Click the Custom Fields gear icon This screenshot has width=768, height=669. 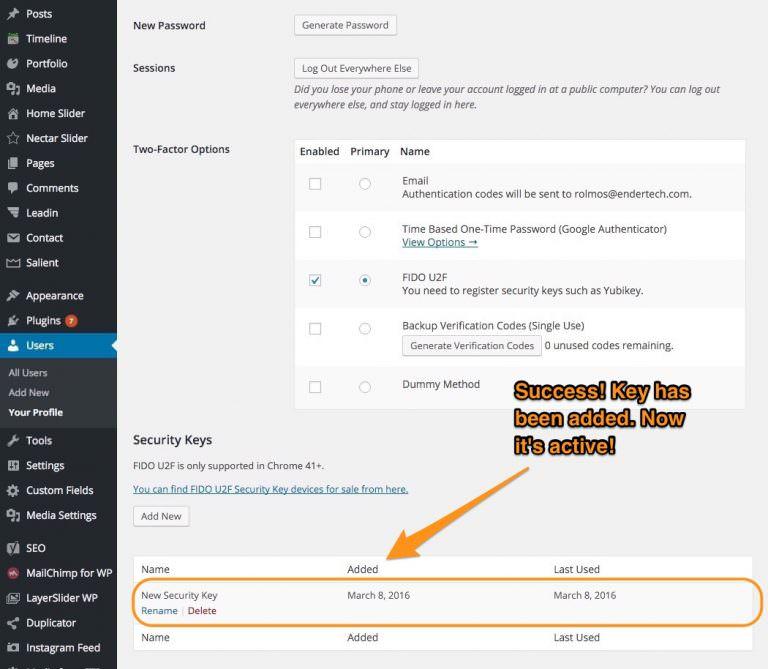(13, 491)
